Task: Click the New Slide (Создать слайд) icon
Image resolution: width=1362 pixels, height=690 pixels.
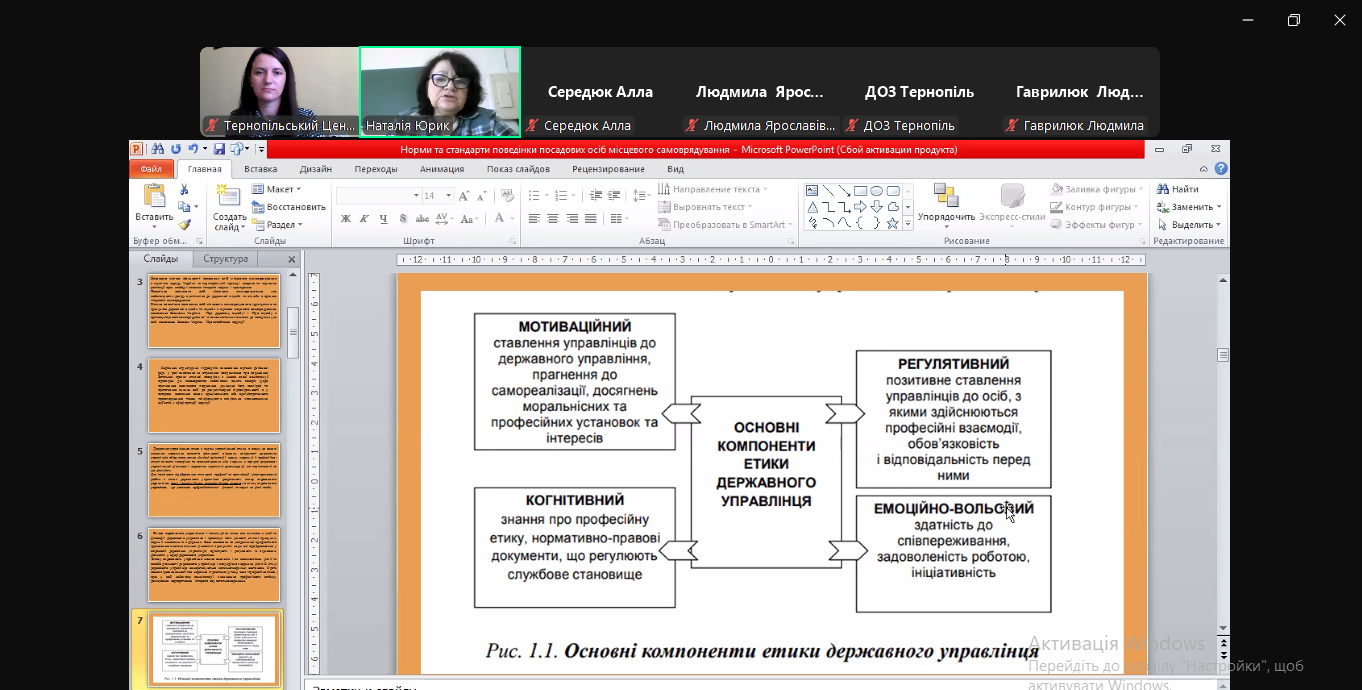Action: pos(229,196)
